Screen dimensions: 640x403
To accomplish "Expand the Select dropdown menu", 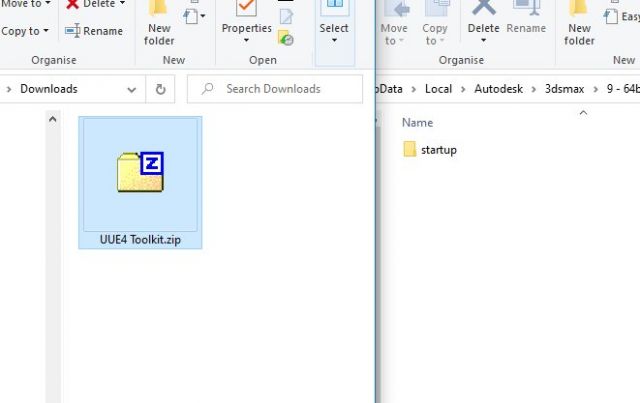I will coord(334,41).
